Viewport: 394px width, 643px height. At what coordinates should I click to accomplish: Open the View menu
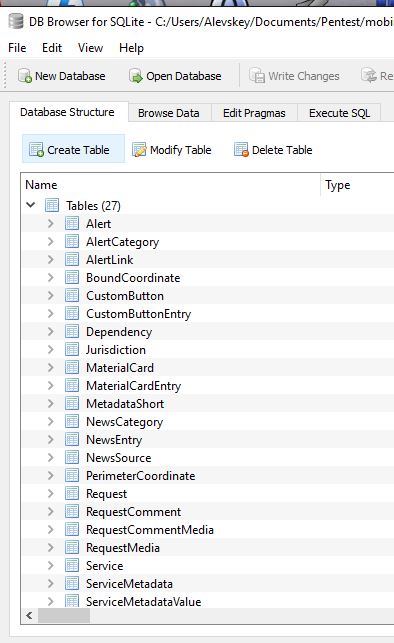pos(90,48)
